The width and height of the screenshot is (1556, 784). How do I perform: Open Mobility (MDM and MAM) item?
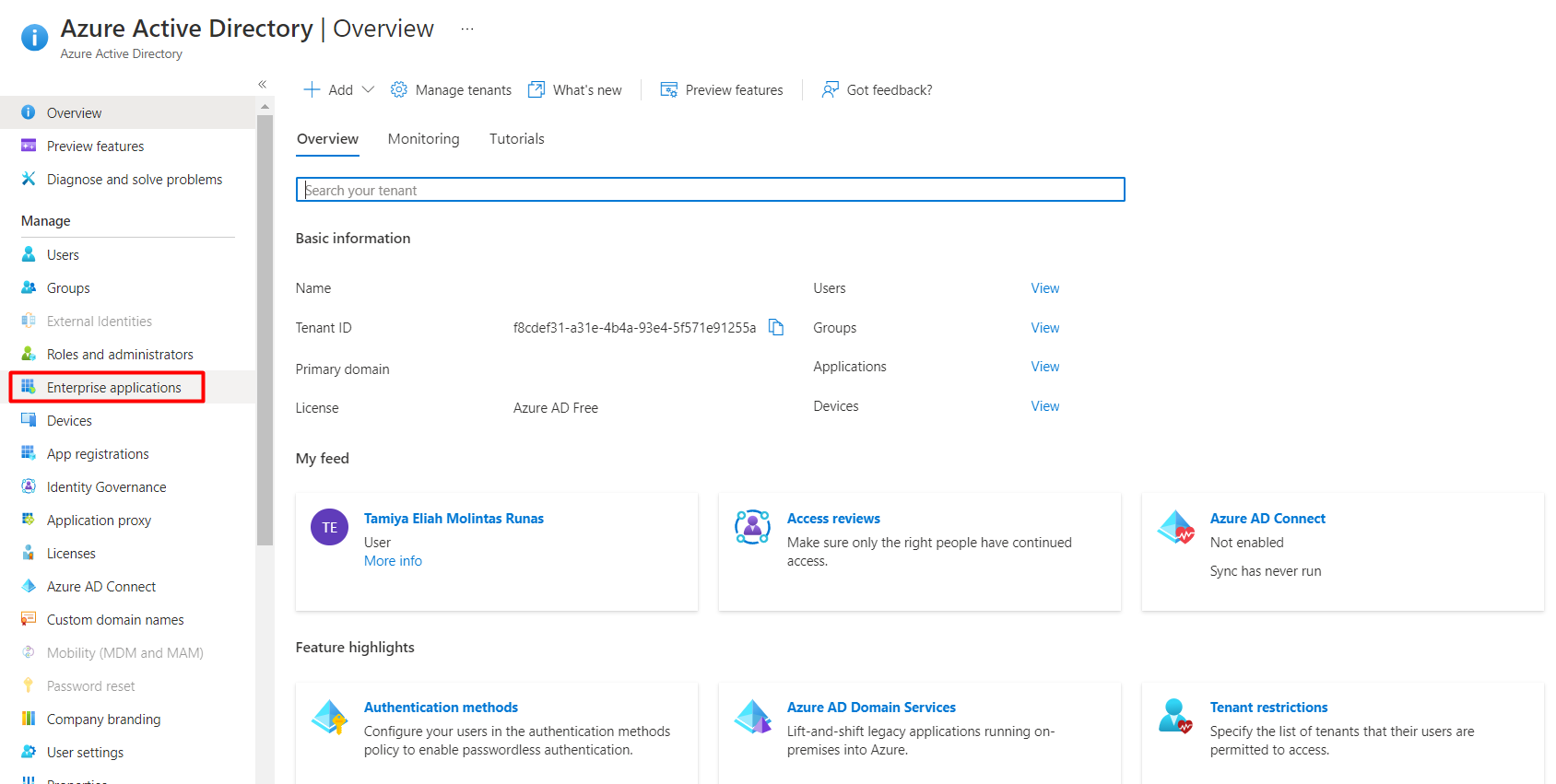coord(127,652)
